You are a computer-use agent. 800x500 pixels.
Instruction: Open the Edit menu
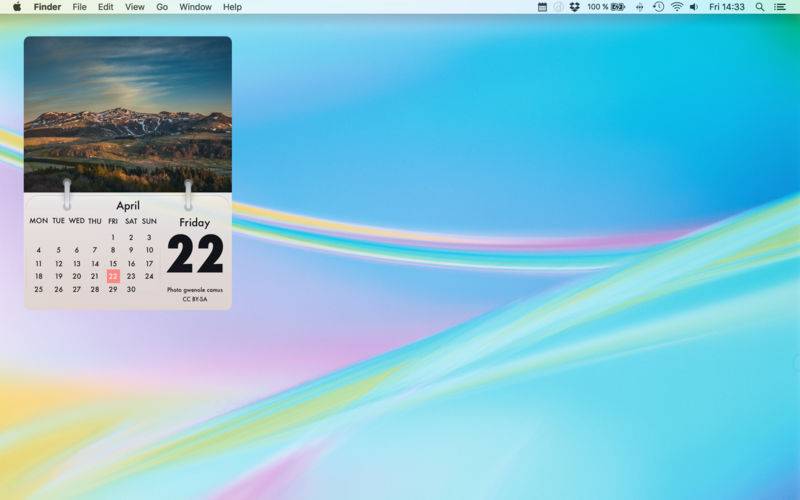click(106, 7)
